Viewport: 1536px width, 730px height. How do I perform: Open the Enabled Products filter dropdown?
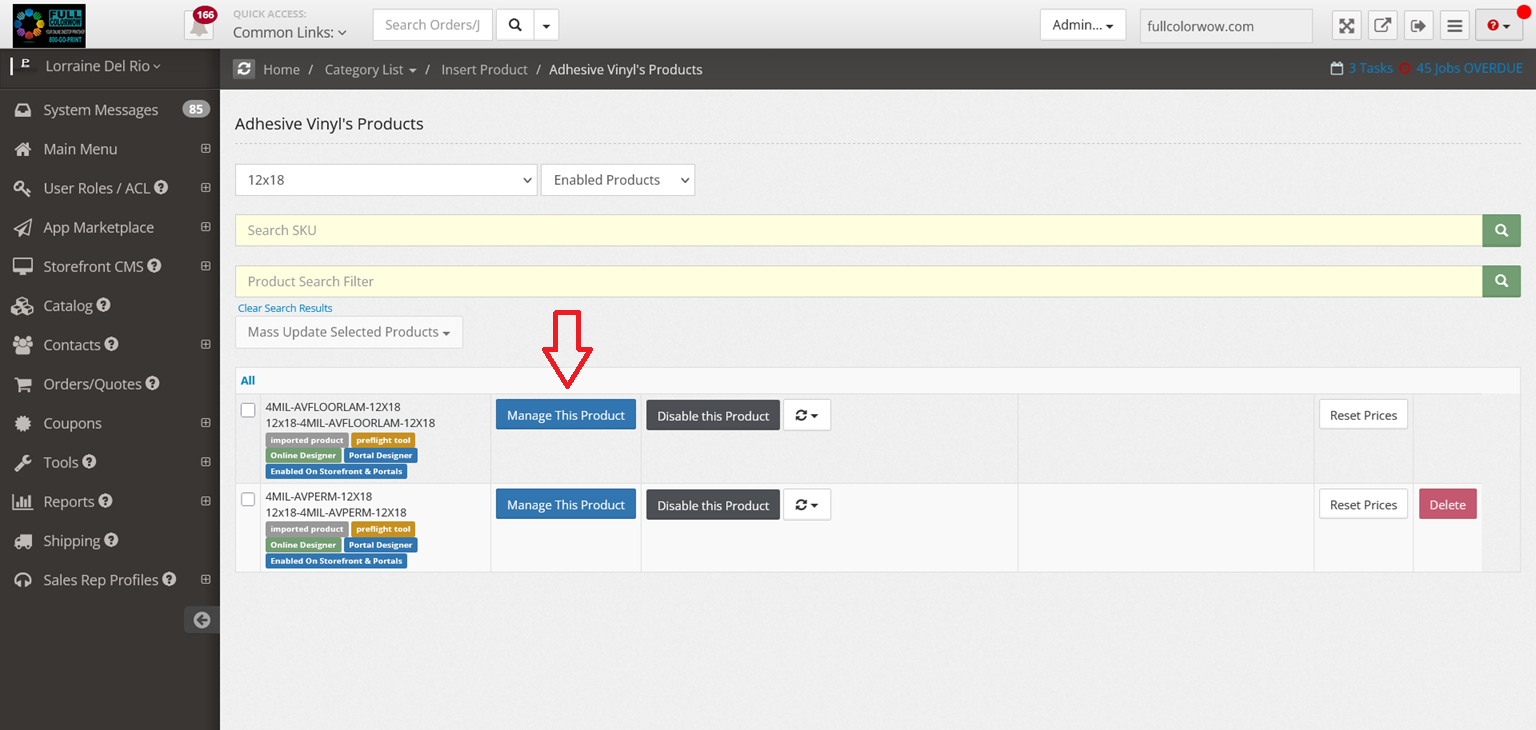pyautogui.click(x=617, y=180)
